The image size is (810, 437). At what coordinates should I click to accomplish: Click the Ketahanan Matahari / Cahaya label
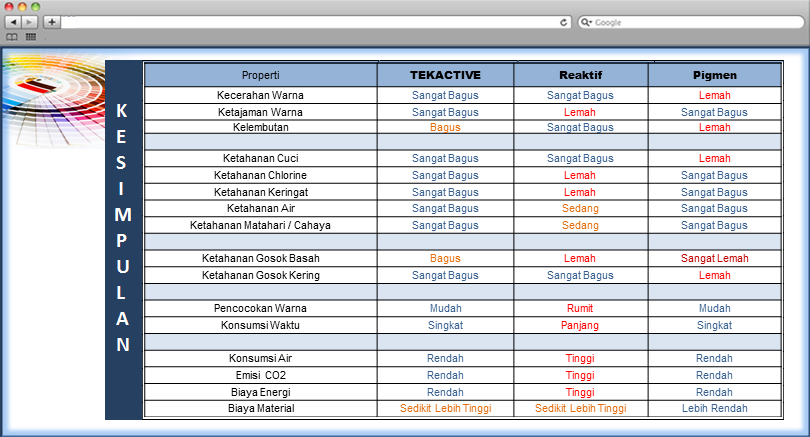[260, 225]
